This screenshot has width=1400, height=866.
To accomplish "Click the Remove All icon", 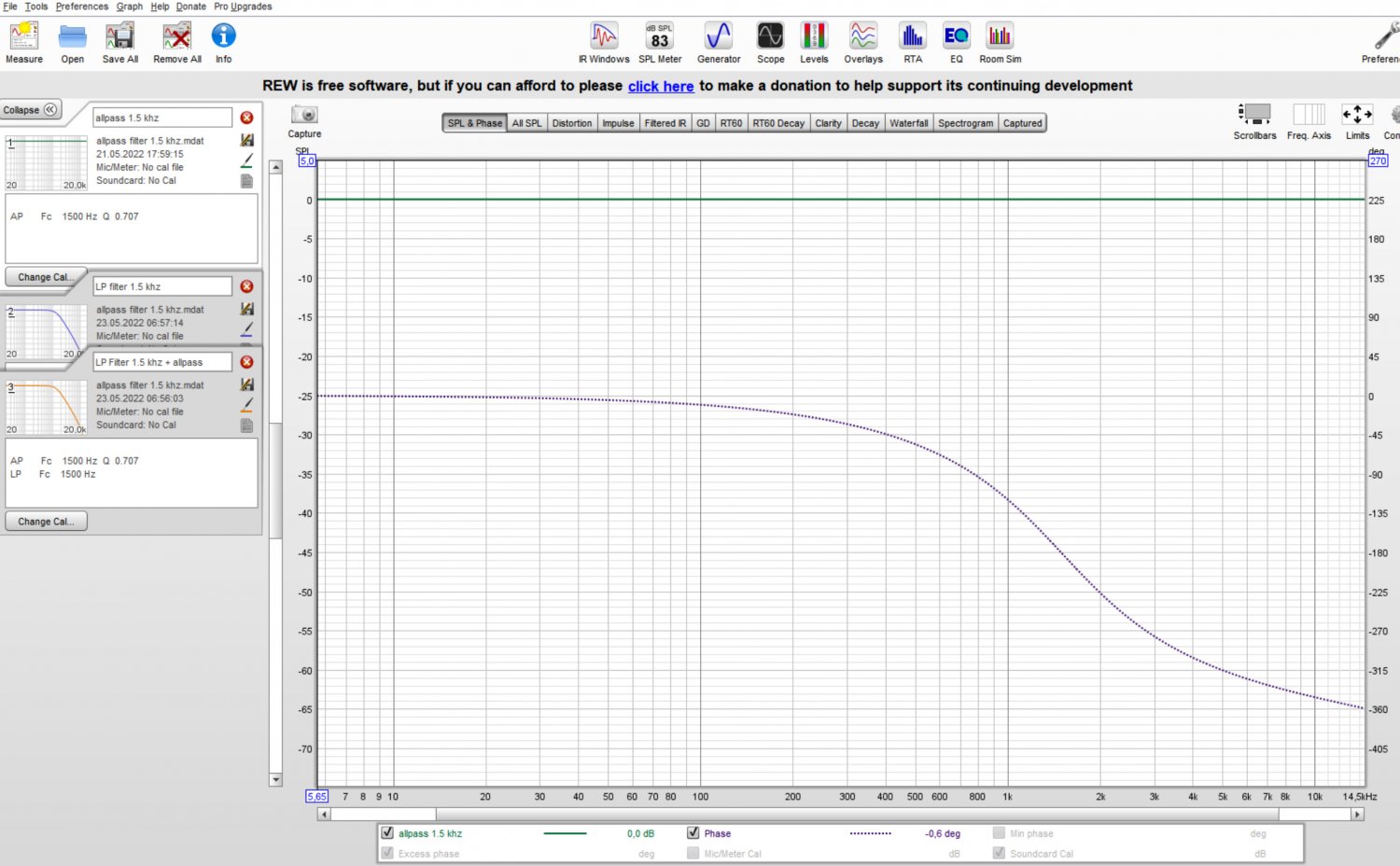I will 176,37.
